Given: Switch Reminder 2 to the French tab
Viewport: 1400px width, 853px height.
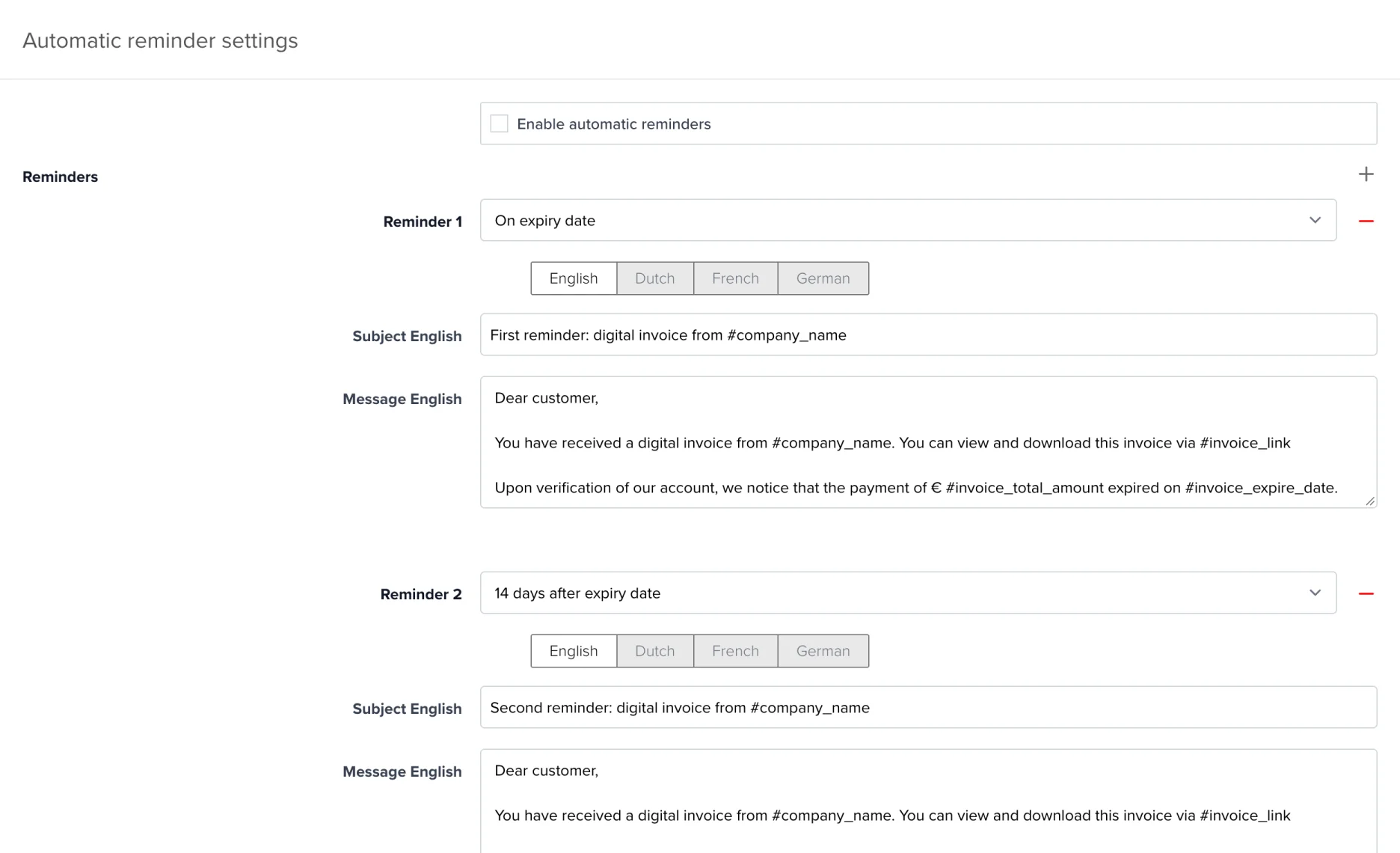Looking at the screenshot, I should (x=736, y=651).
